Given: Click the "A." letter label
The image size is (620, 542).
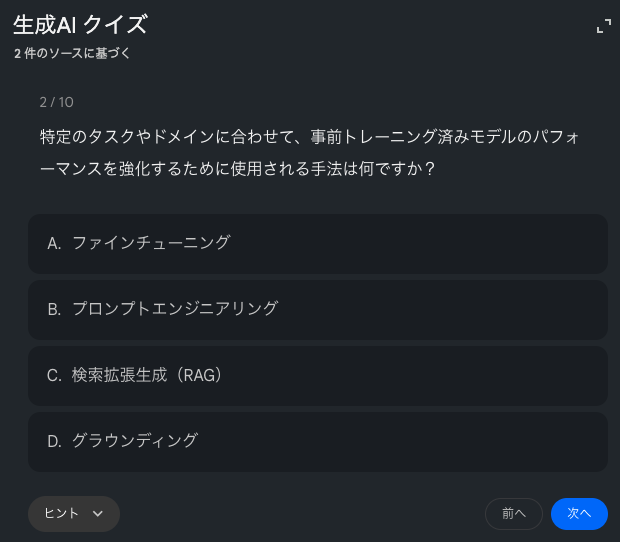Looking at the screenshot, I should tap(54, 243).
